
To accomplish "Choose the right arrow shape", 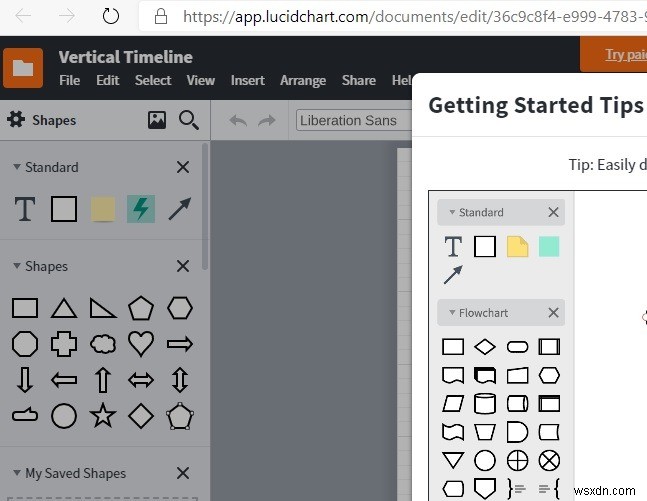I will coord(180,344).
